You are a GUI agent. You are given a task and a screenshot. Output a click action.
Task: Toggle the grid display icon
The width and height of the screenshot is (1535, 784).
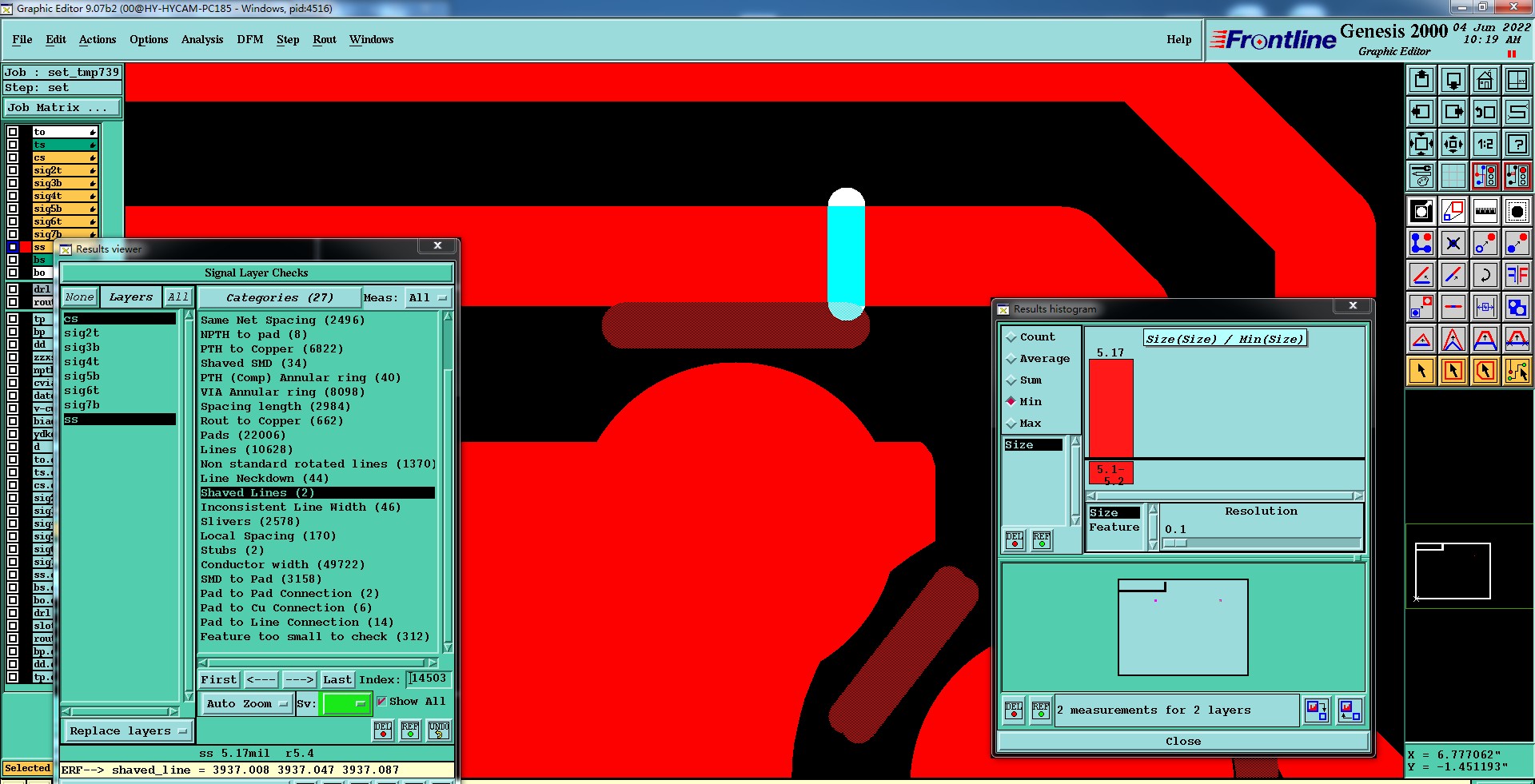coord(1453,176)
